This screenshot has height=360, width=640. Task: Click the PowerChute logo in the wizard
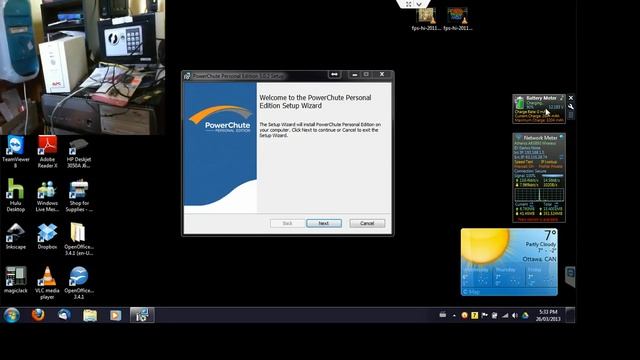pos(220,119)
